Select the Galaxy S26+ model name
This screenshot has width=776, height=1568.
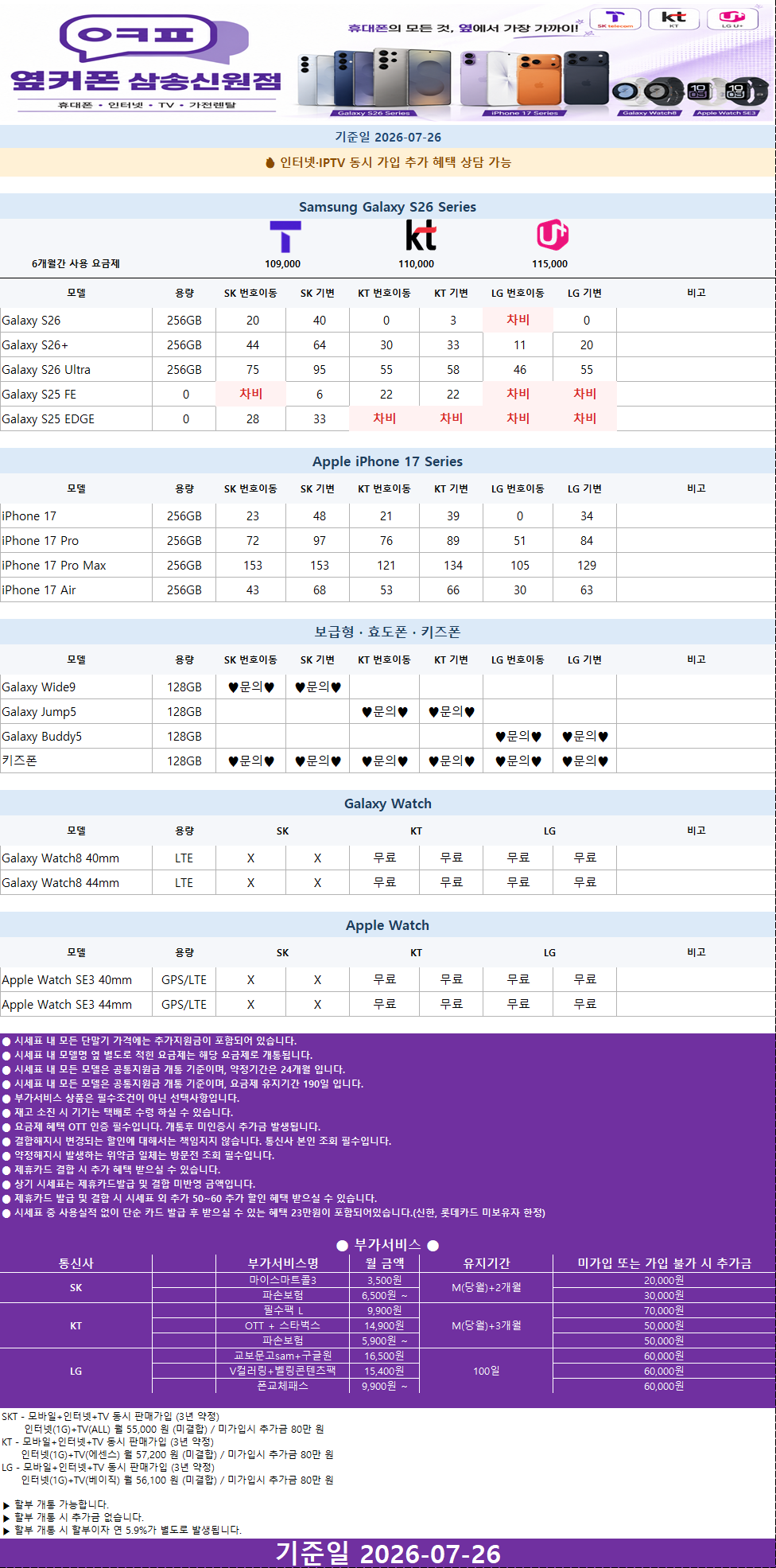tap(35, 345)
